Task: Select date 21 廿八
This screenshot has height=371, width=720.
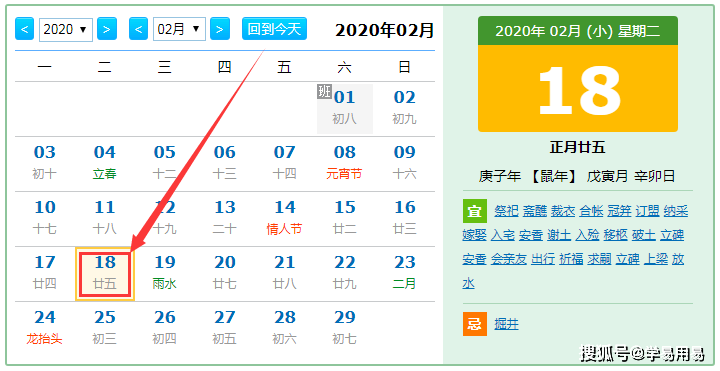Action: (x=285, y=273)
